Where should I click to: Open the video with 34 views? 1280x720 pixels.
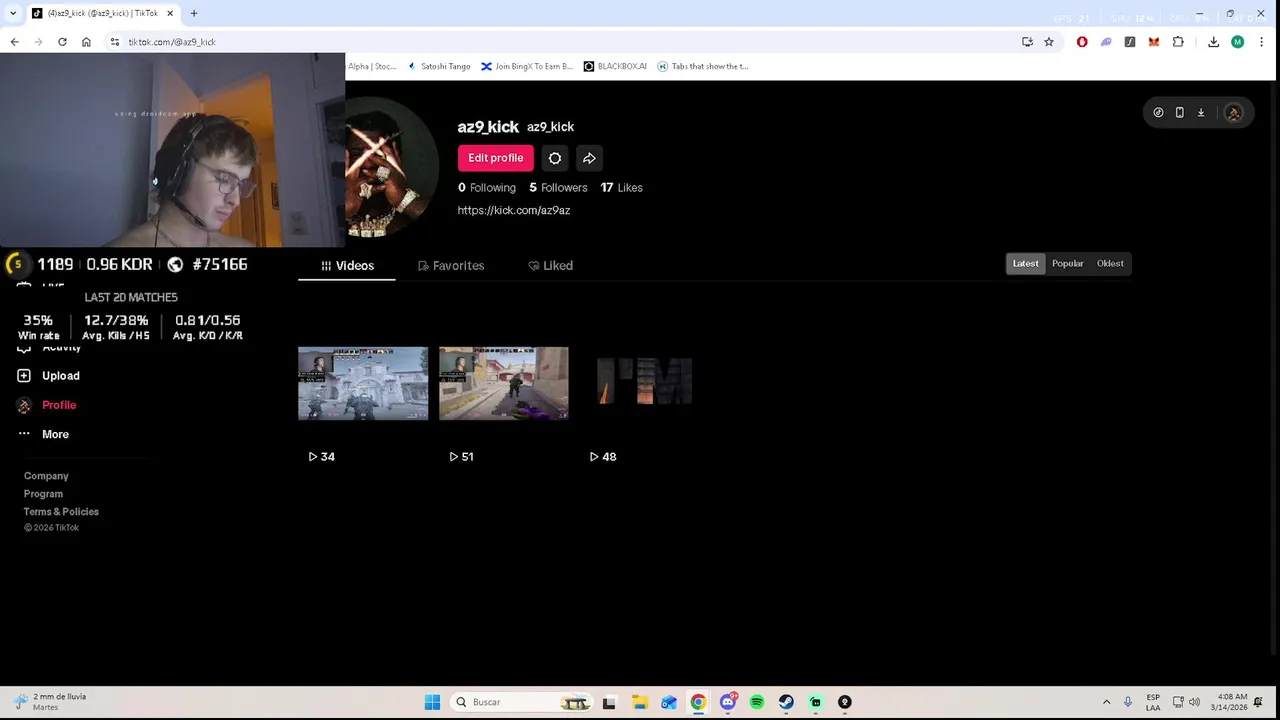pyautogui.click(x=363, y=383)
